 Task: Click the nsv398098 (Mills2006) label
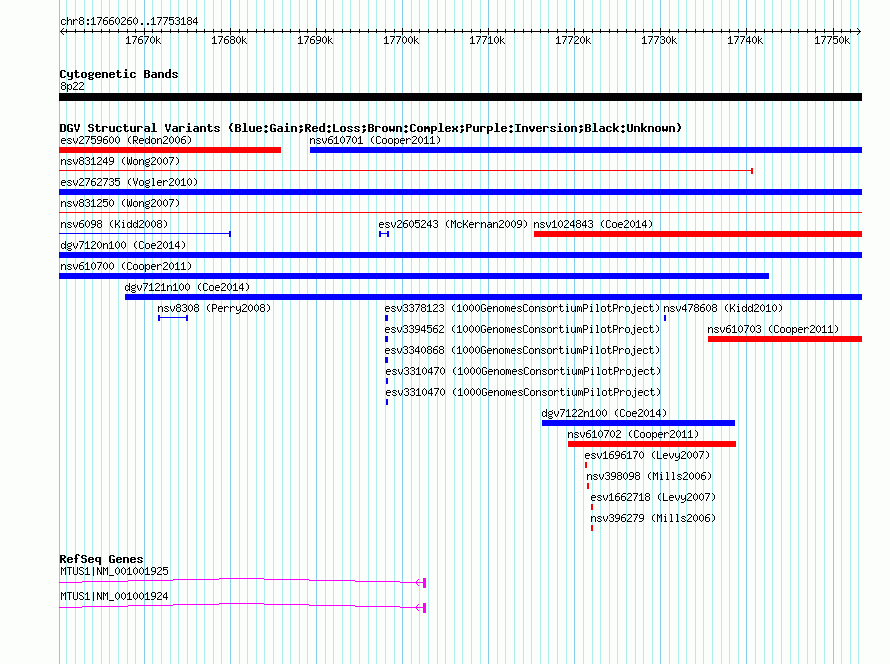pos(649,476)
